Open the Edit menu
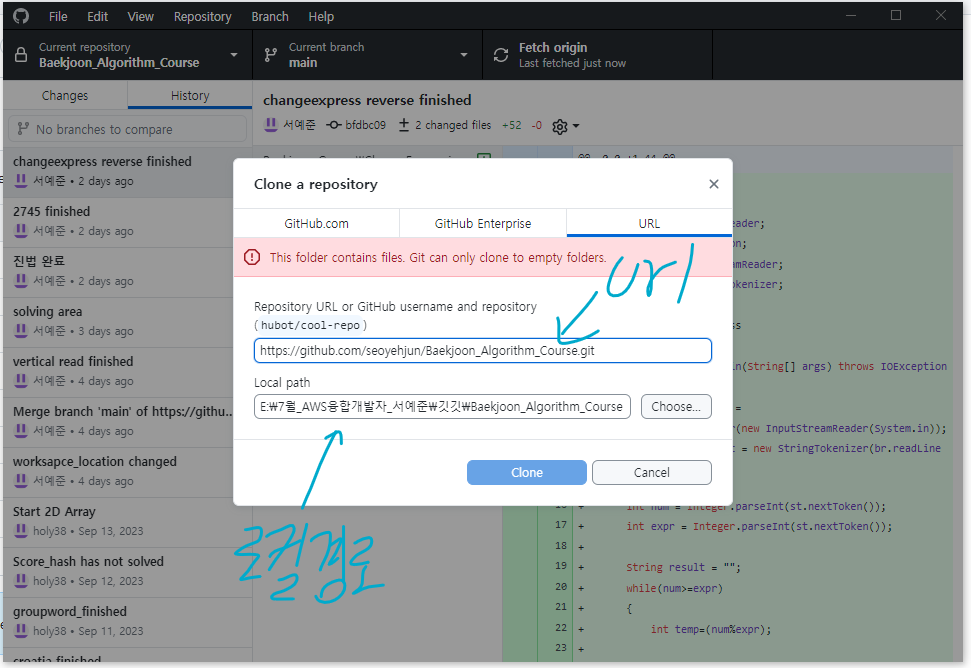This screenshot has width=971, height=668. point(98,17)
